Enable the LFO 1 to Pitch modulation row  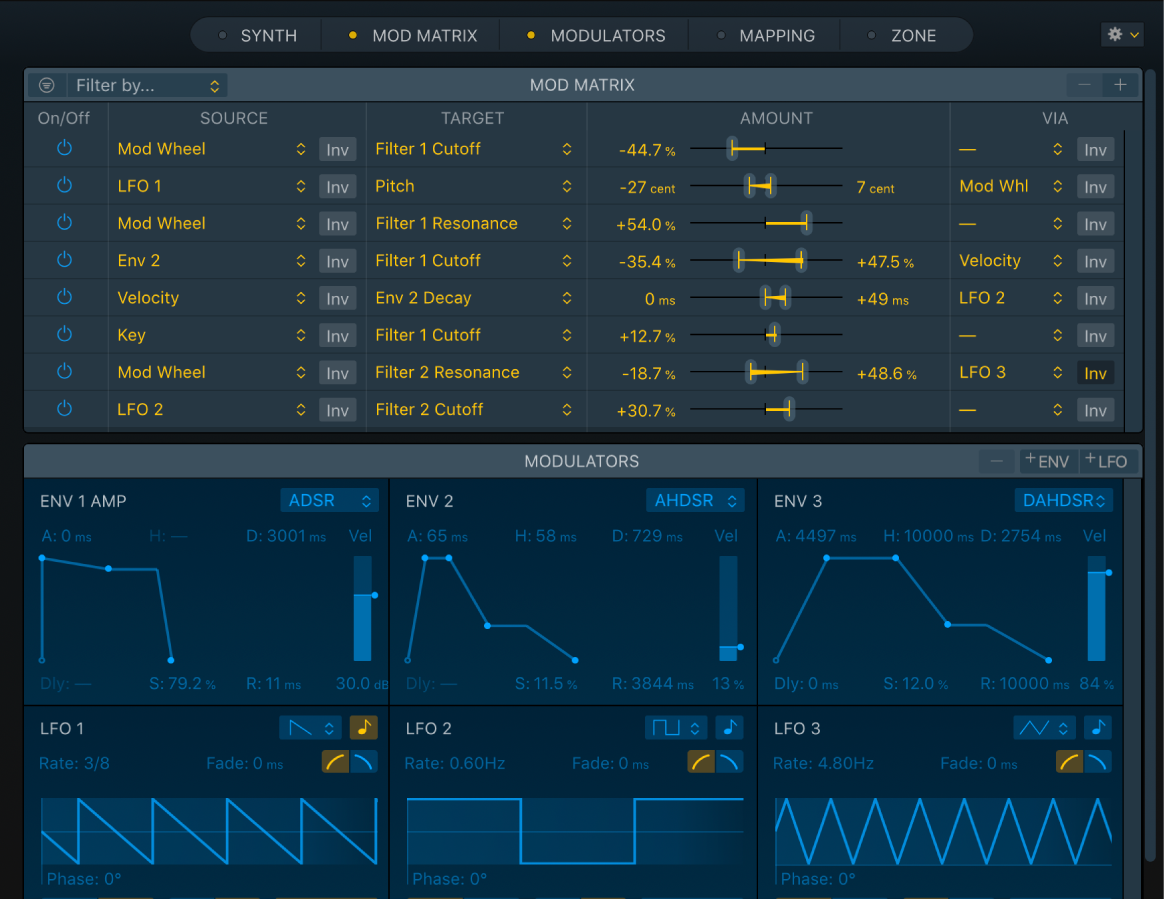(64, 186)
